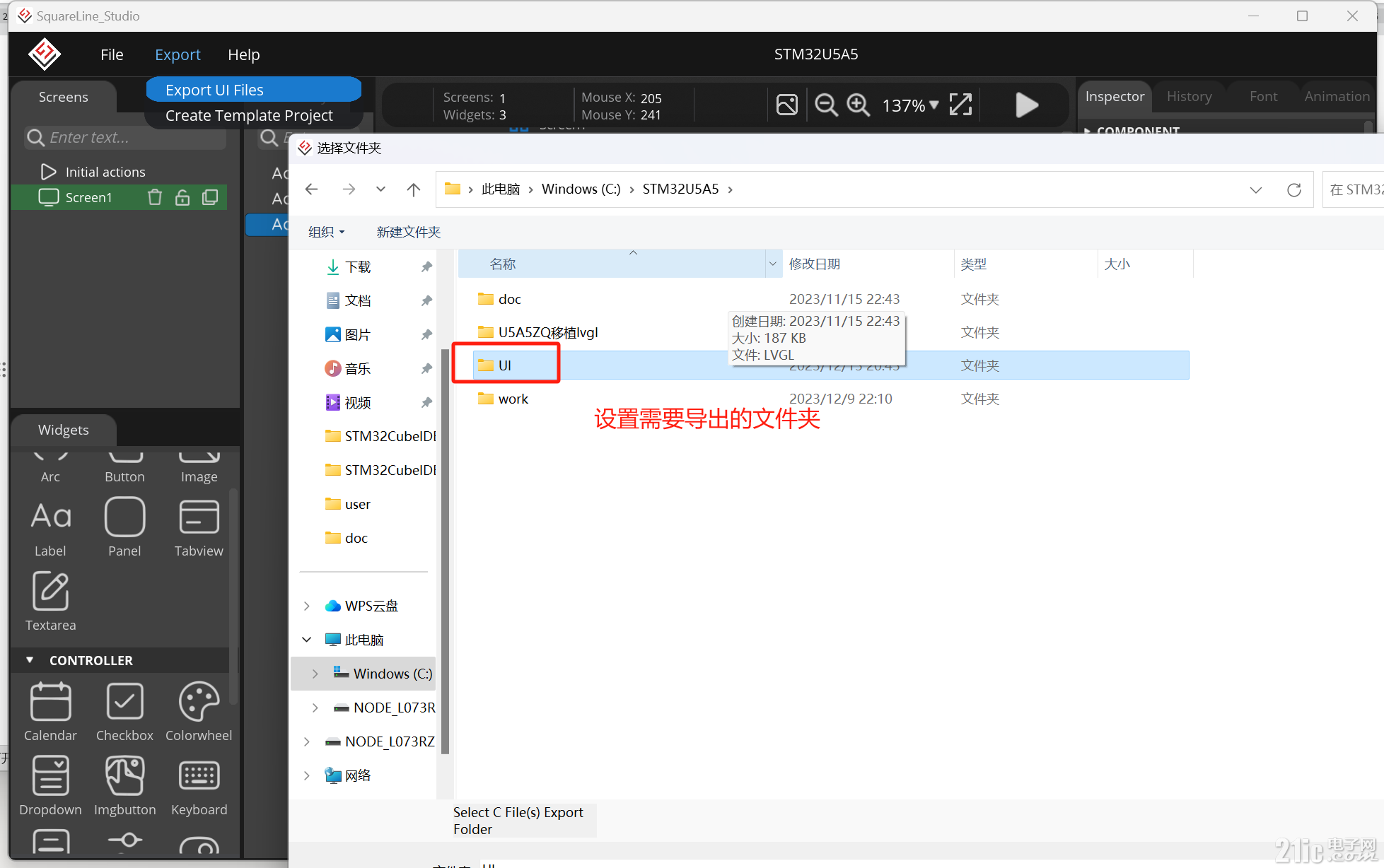Open the Export menu
1384x868 pixels.
[178, 54]
